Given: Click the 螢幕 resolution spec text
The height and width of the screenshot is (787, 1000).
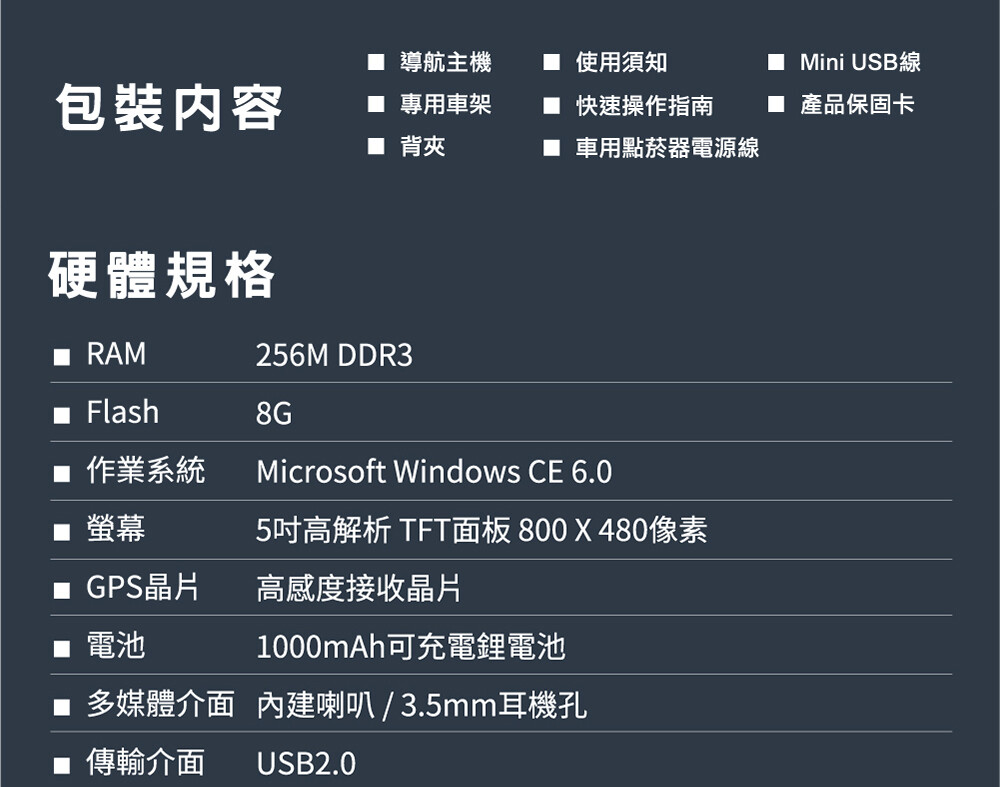Looking at the screenshot, I should click(x=482, y=530).
